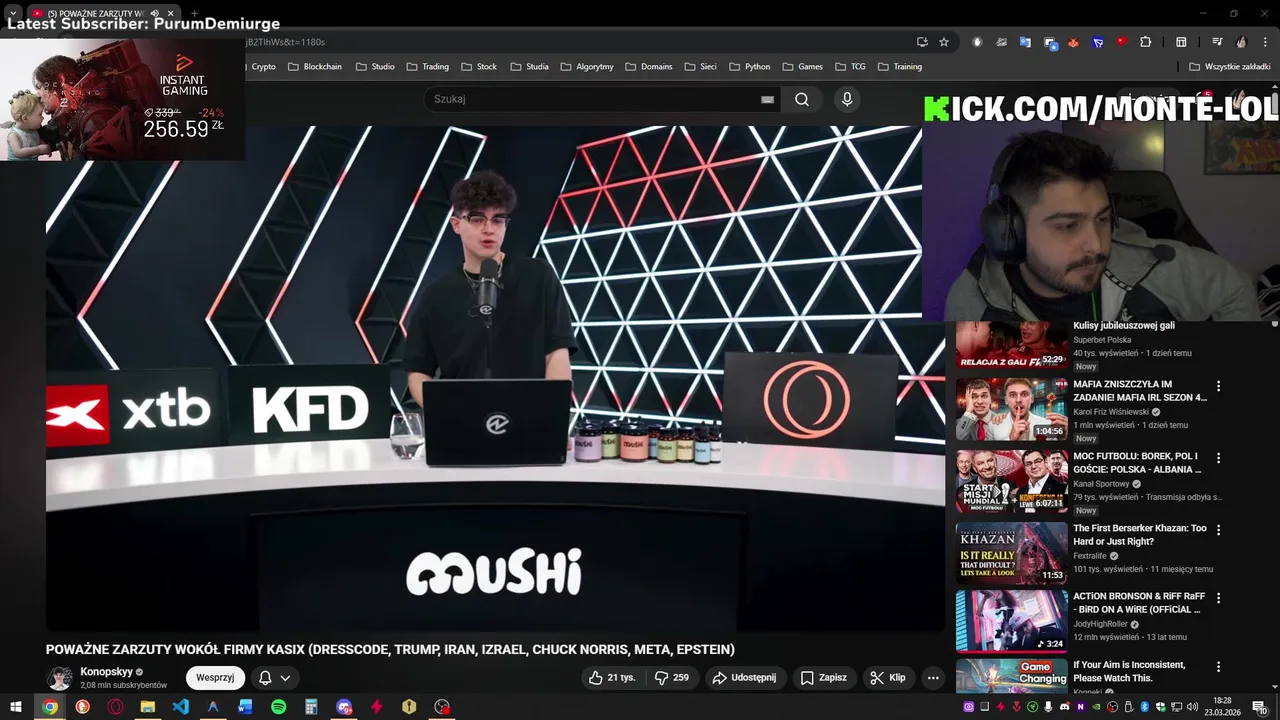Image resolution: width=1280 pixels, height=720 pixels.
Task: Open Google Translate extension icon
Action: coord(1025,42)
